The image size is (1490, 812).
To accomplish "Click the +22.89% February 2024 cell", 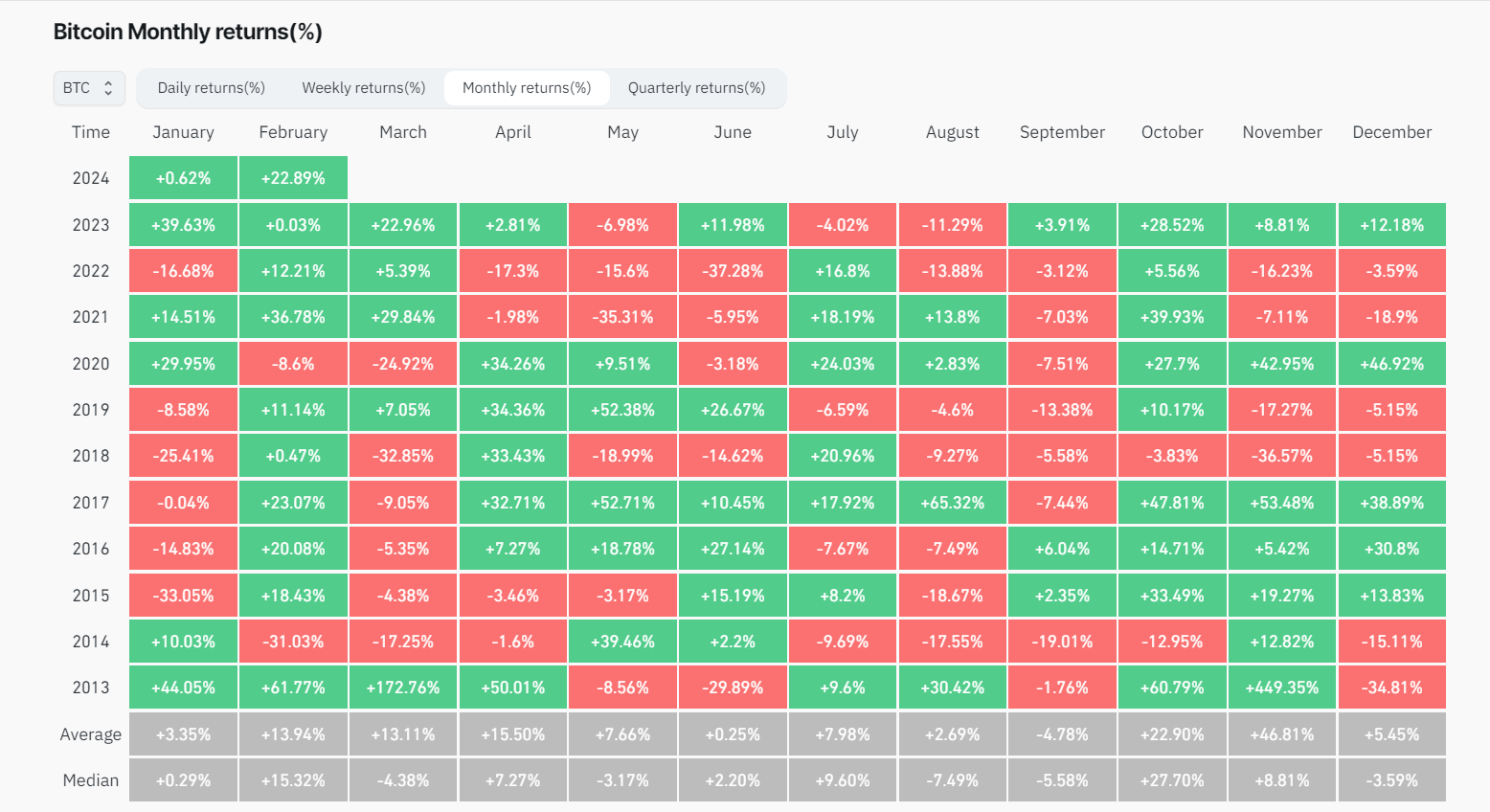I will point(293,177).
